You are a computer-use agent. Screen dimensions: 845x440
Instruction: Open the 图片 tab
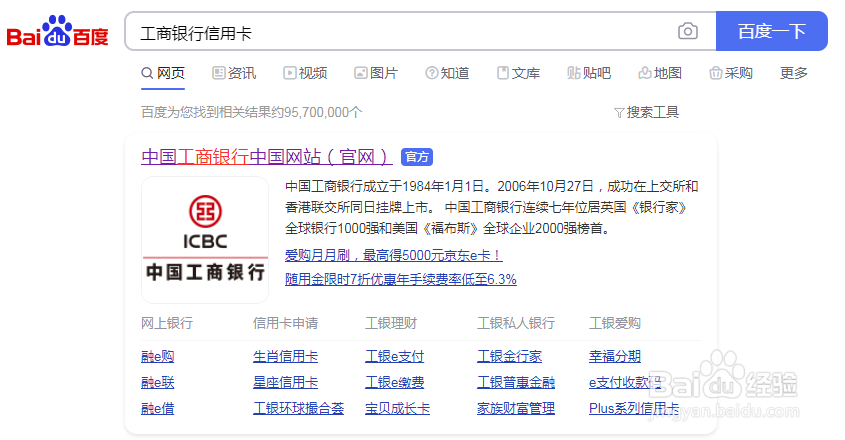[376, 73]
